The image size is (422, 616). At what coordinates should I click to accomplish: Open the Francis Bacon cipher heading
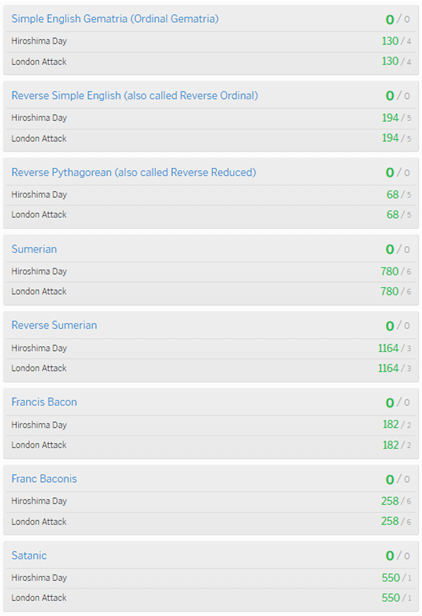click(x=44, y=402)
